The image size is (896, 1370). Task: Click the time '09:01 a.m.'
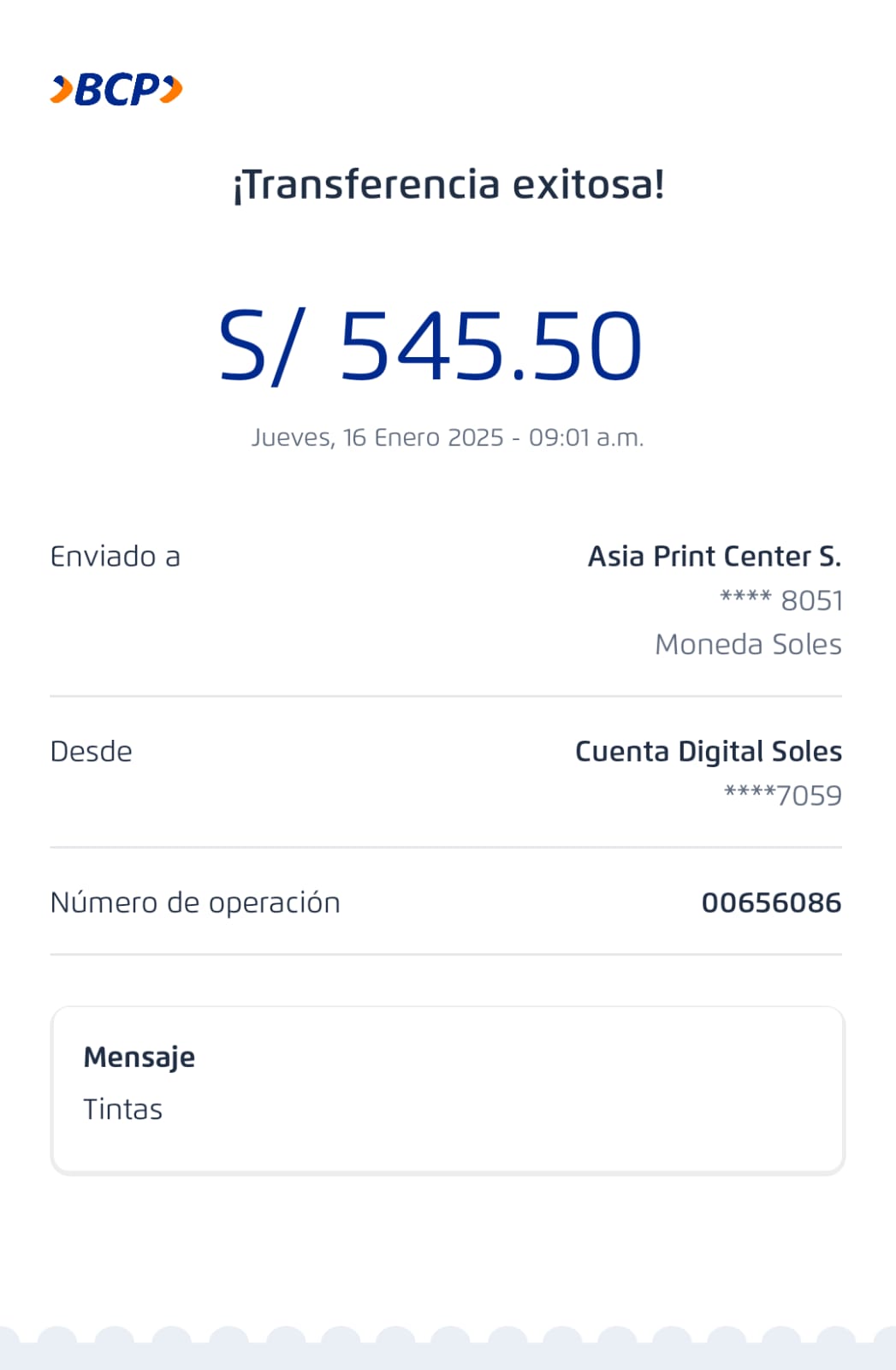(x=586, y=438)
